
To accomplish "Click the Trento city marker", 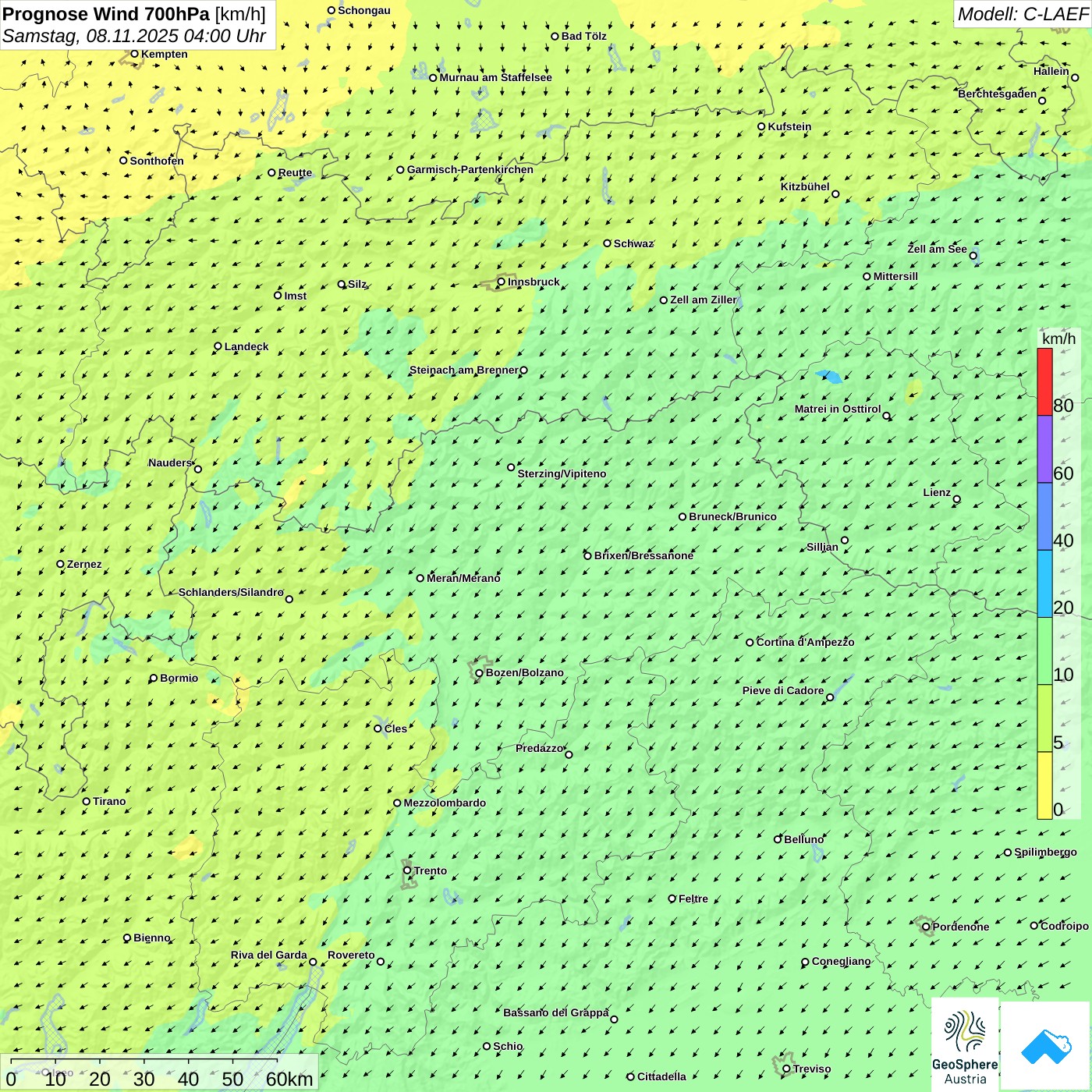I will coord(407,870).
